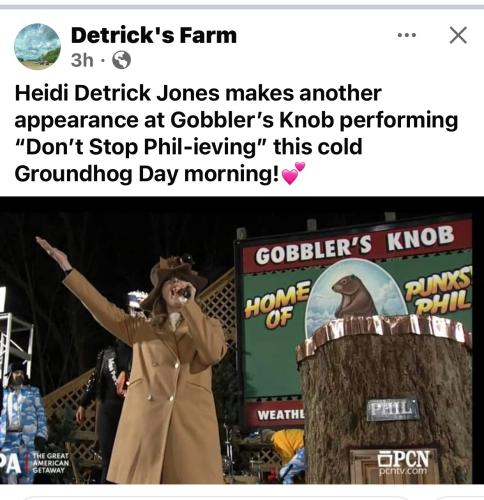Click the Great American Getaway PA logo
The height and width of the screenshot is (500, 484).
[35, 463]
